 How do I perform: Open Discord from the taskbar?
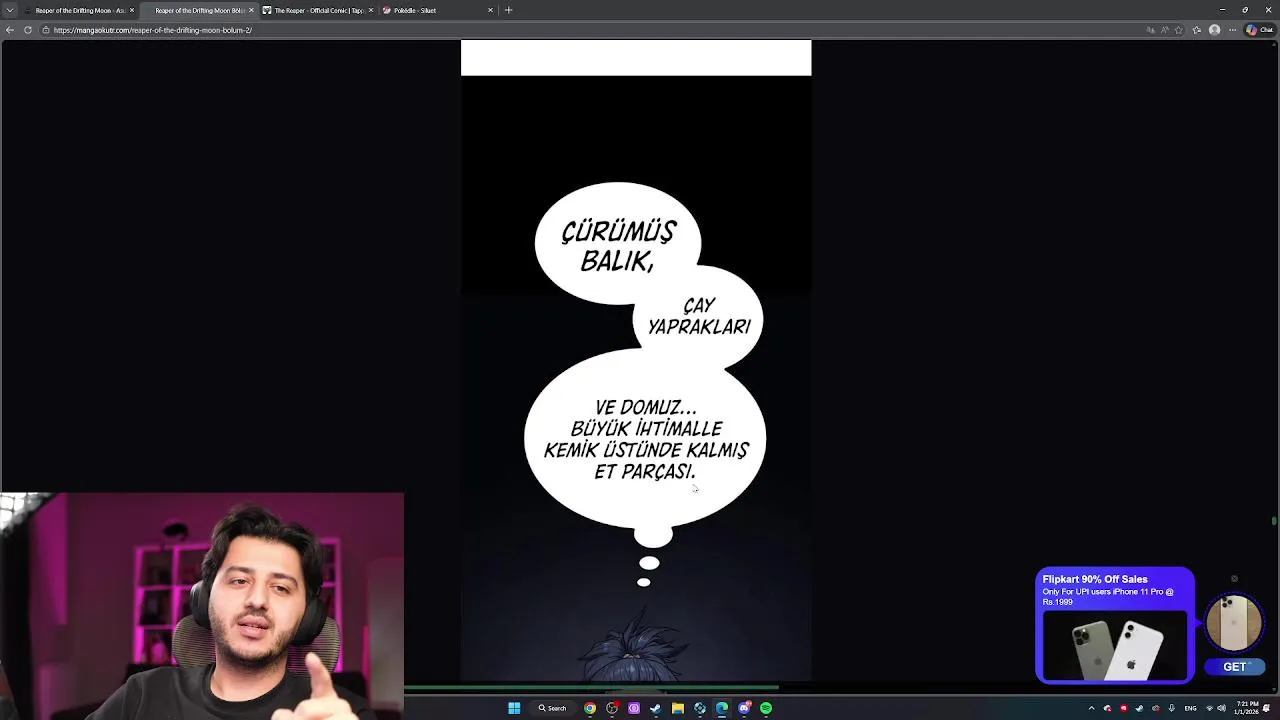(744, 708)
